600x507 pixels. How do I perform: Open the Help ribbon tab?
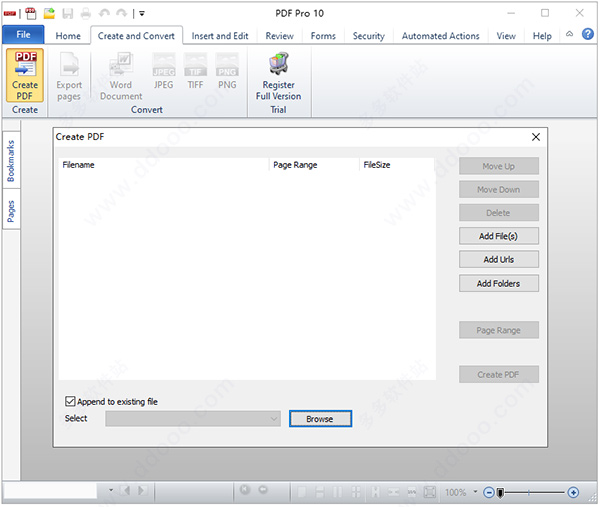coord(542,36)
